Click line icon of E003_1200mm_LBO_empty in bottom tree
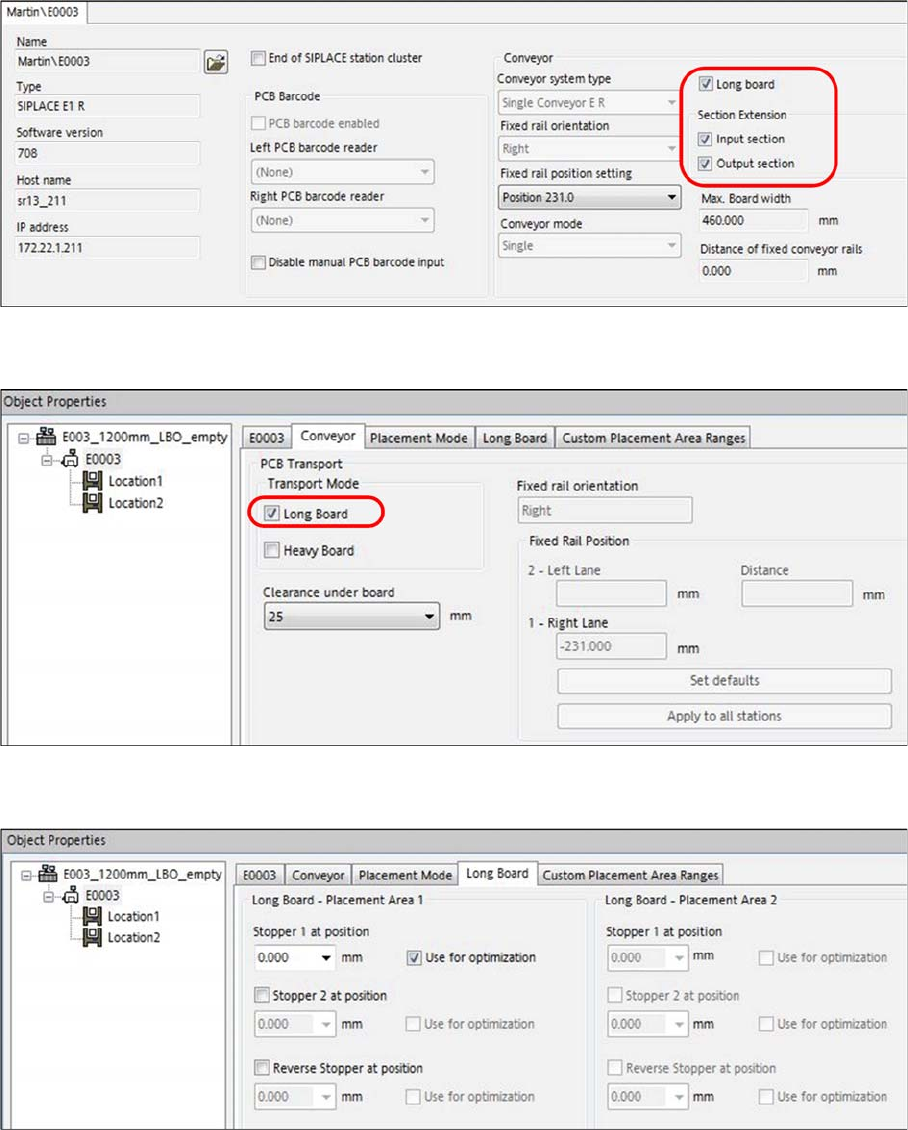908x1130 pixels. coord(48,873)
